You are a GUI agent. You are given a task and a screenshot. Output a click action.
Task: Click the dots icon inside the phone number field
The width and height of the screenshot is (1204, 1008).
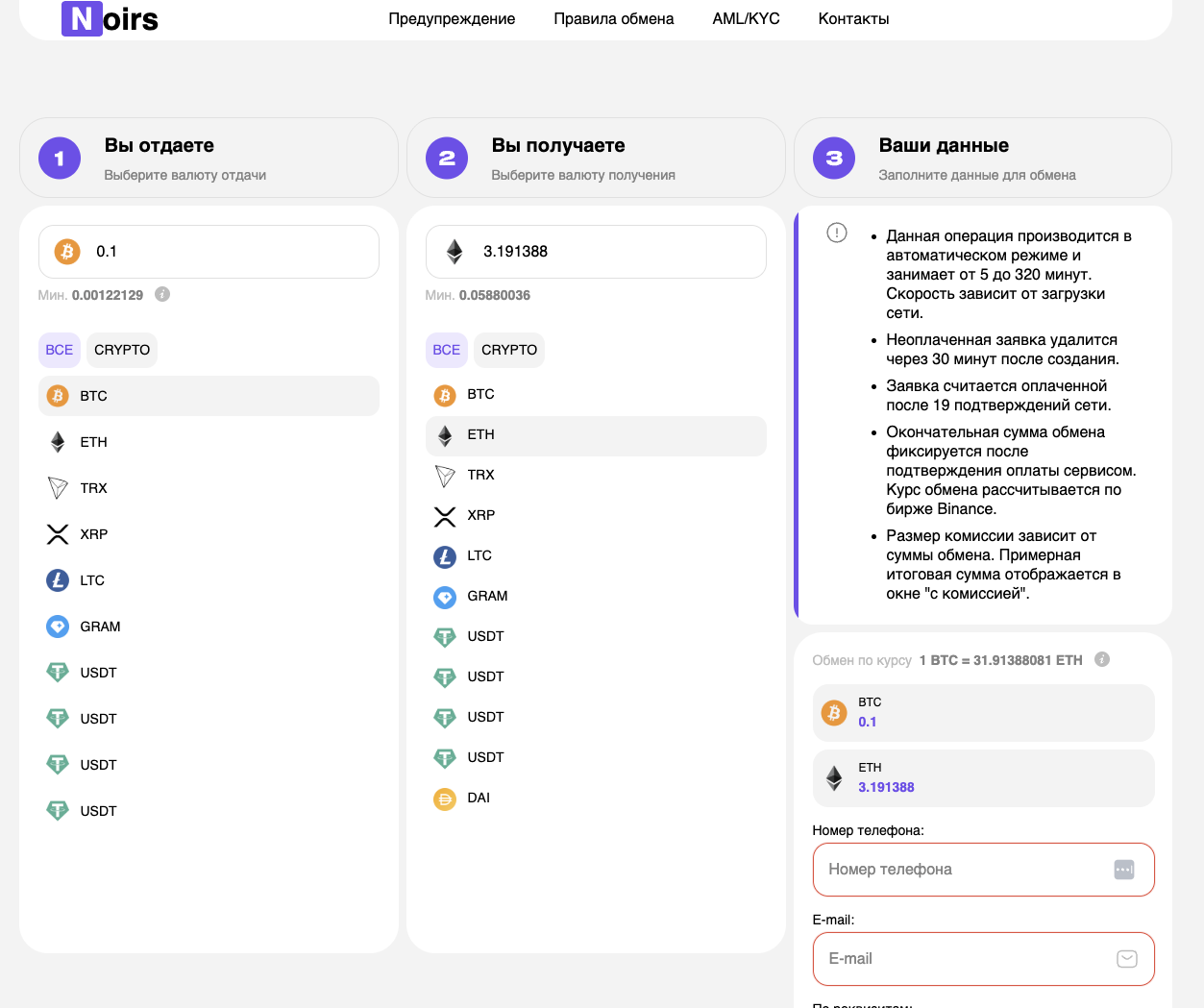(1124, 870)
